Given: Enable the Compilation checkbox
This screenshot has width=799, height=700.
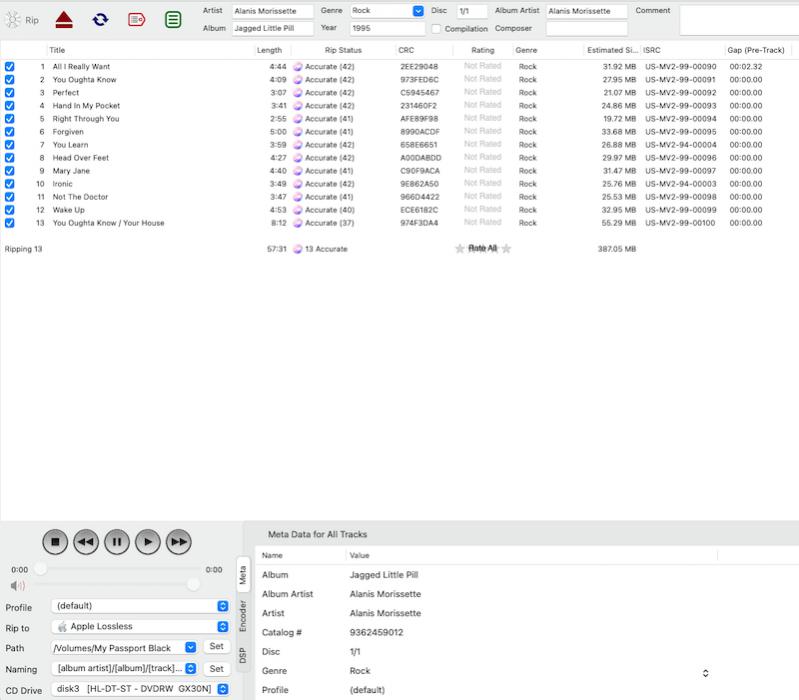Looking at the screenshot, I should [436, 29].
